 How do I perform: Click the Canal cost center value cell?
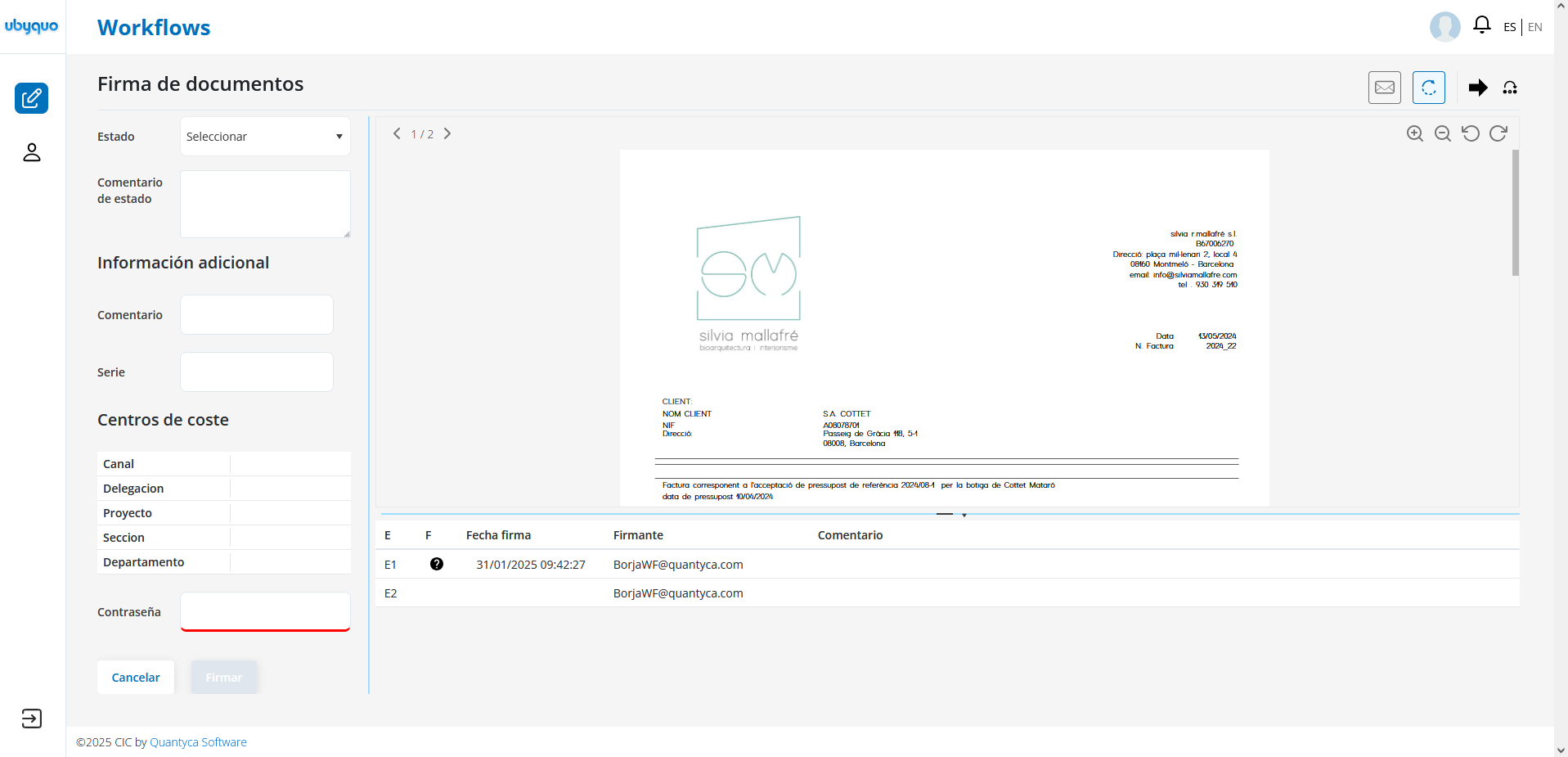(x=290, y=464)
